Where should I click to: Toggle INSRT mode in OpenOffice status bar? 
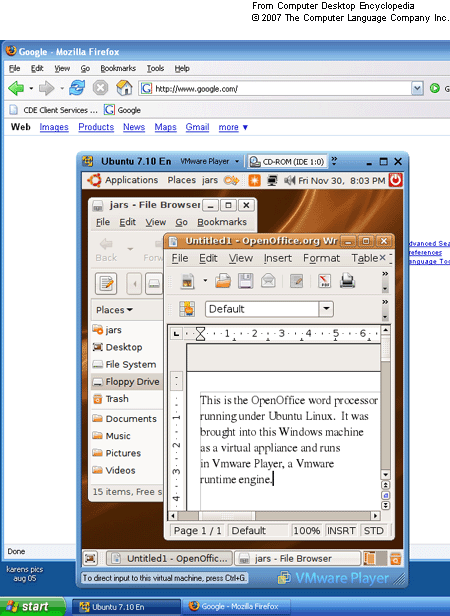pos(341,531)
